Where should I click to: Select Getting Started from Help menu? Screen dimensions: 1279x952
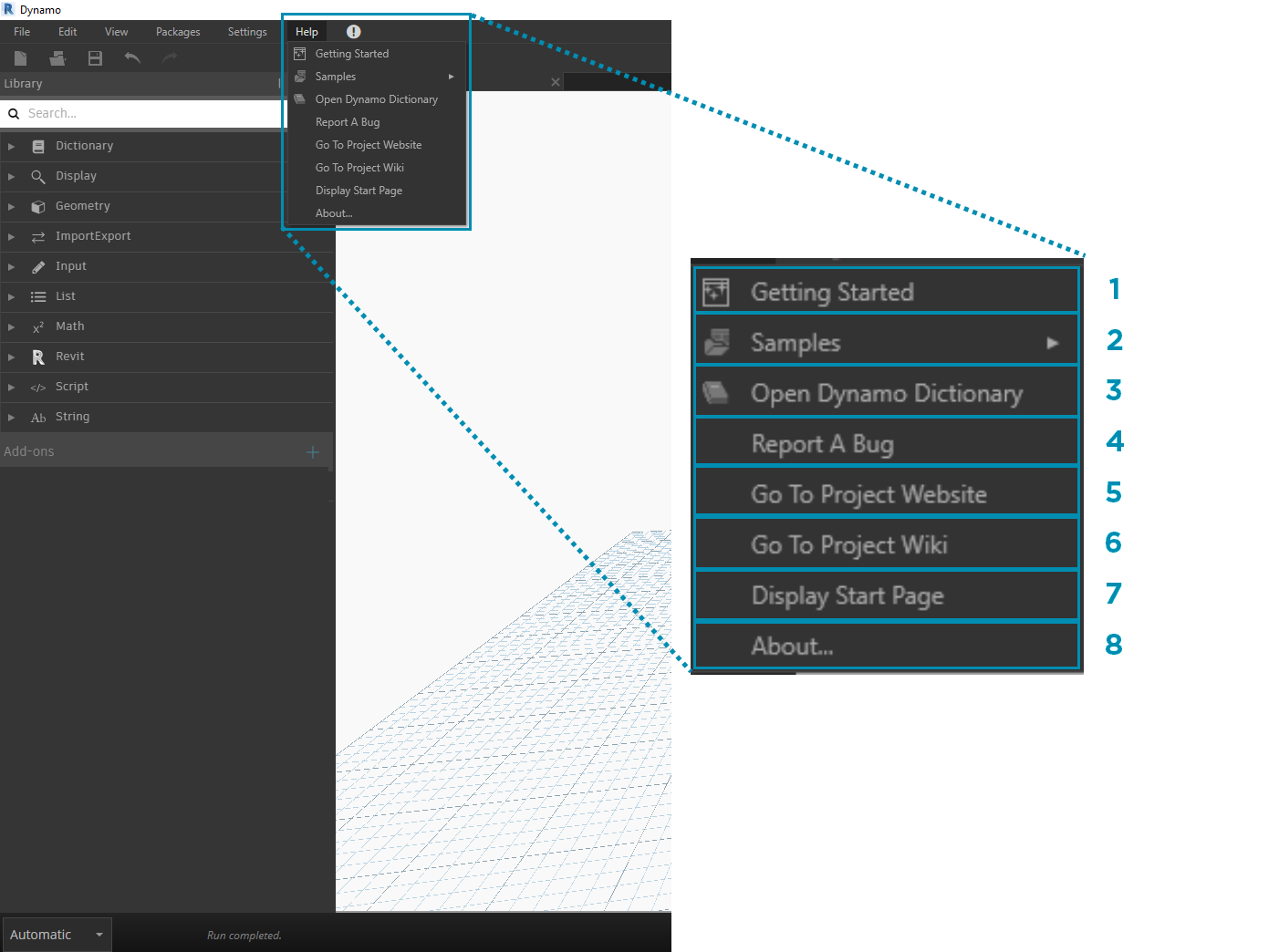click(352, 54)
